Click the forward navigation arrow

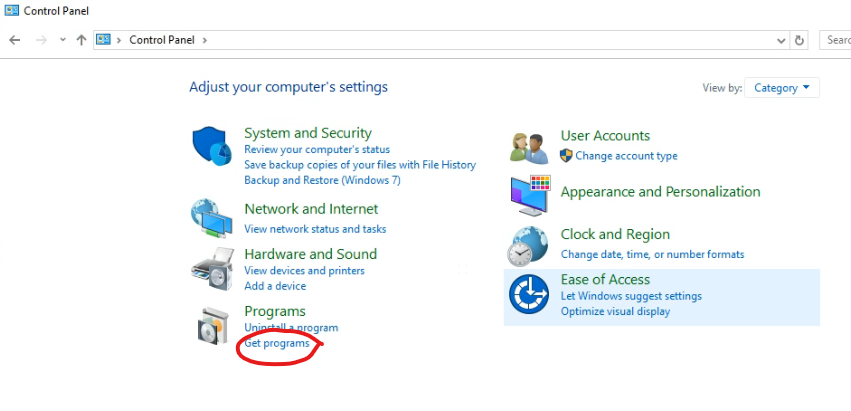(x=41, y=40)
